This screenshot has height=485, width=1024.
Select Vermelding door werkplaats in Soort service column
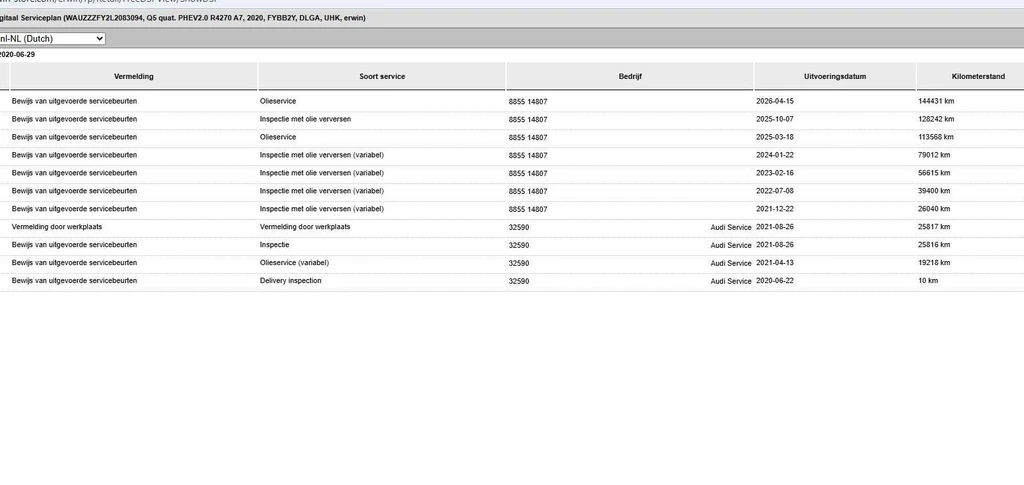(305, 227)
